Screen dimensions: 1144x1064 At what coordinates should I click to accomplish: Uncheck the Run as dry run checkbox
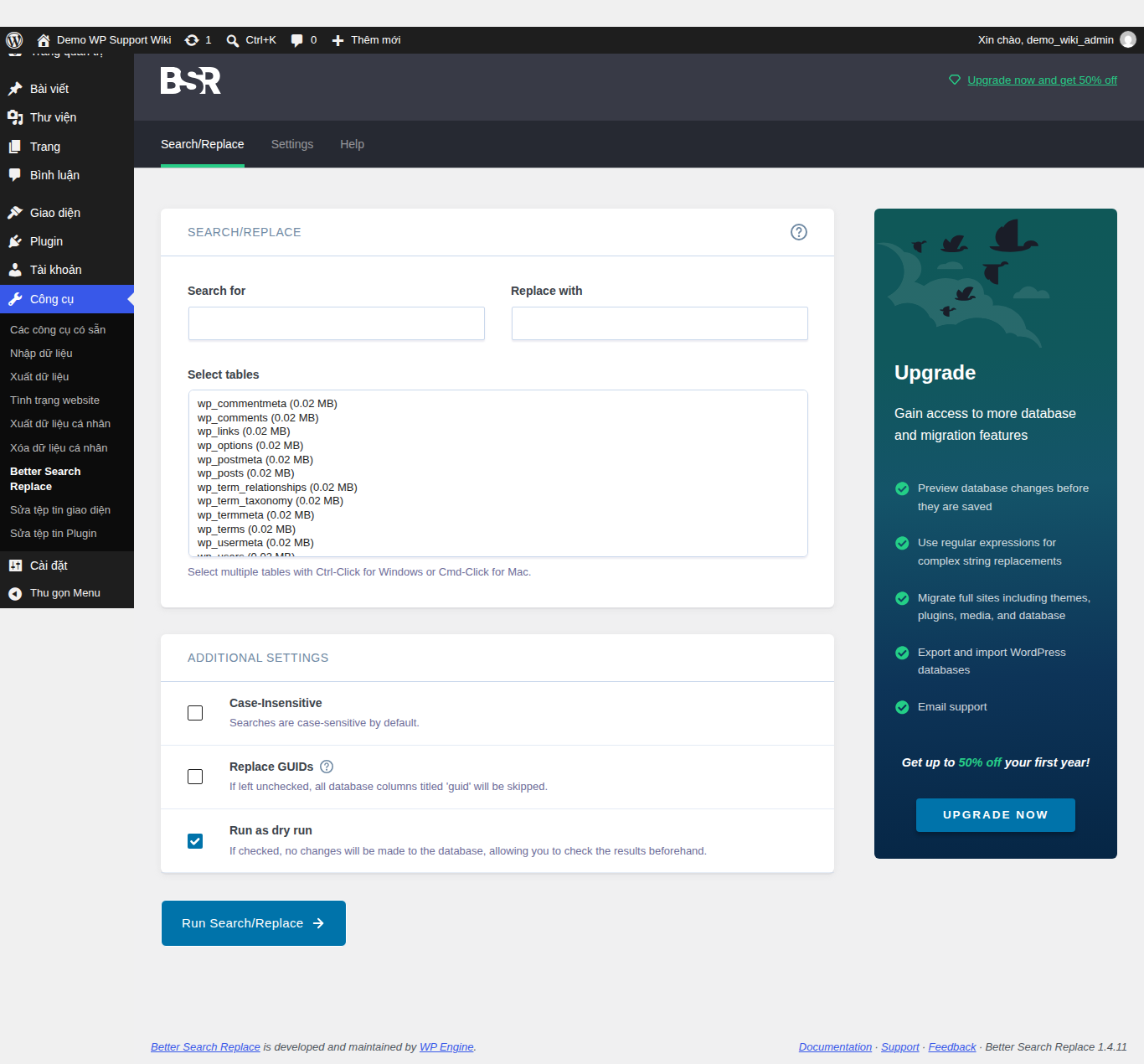tap(195, 841)
